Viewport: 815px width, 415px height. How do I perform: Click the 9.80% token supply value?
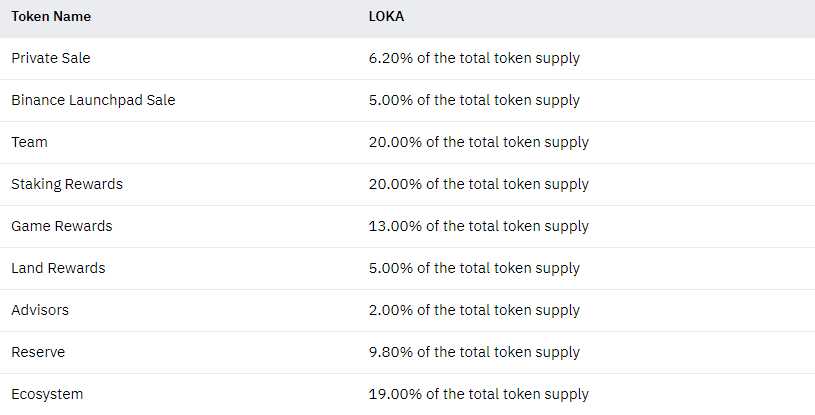(474, 352)
